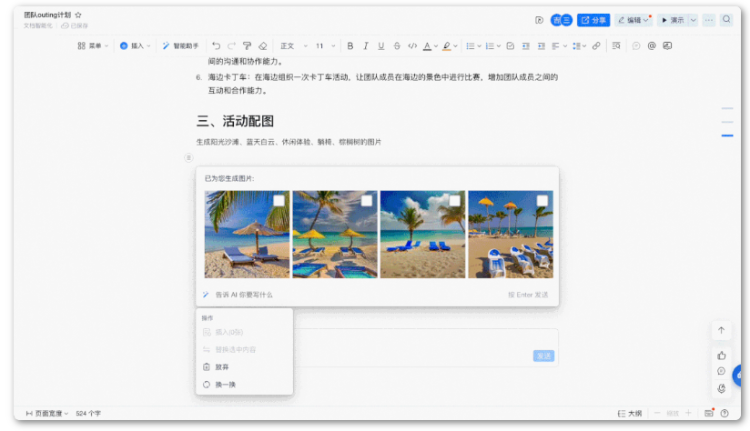Insert a hyperlink from toolbar

596,46
